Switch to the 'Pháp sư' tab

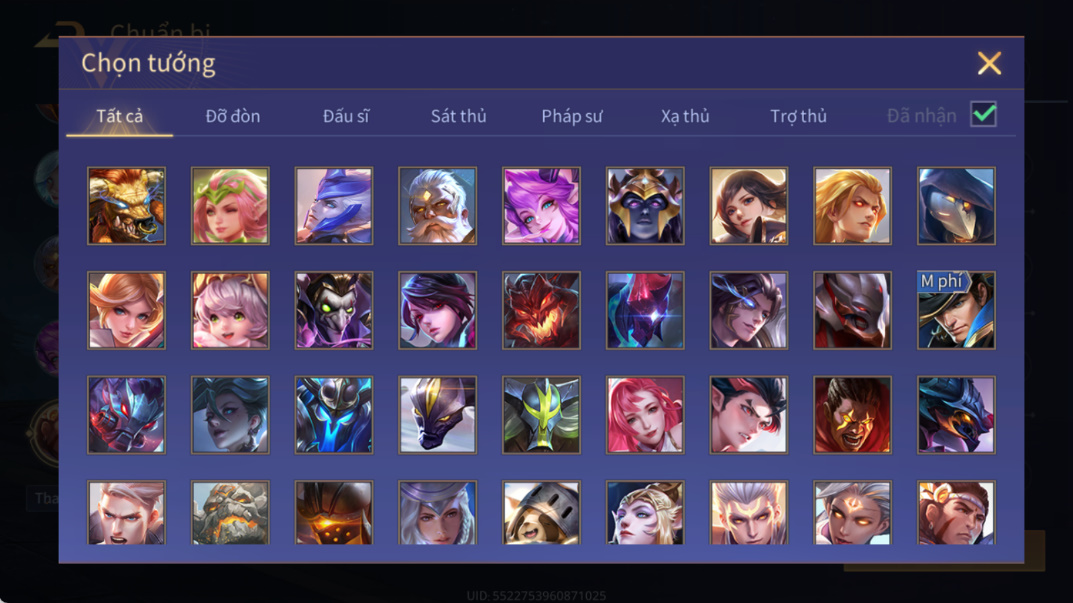click(572, 116)
